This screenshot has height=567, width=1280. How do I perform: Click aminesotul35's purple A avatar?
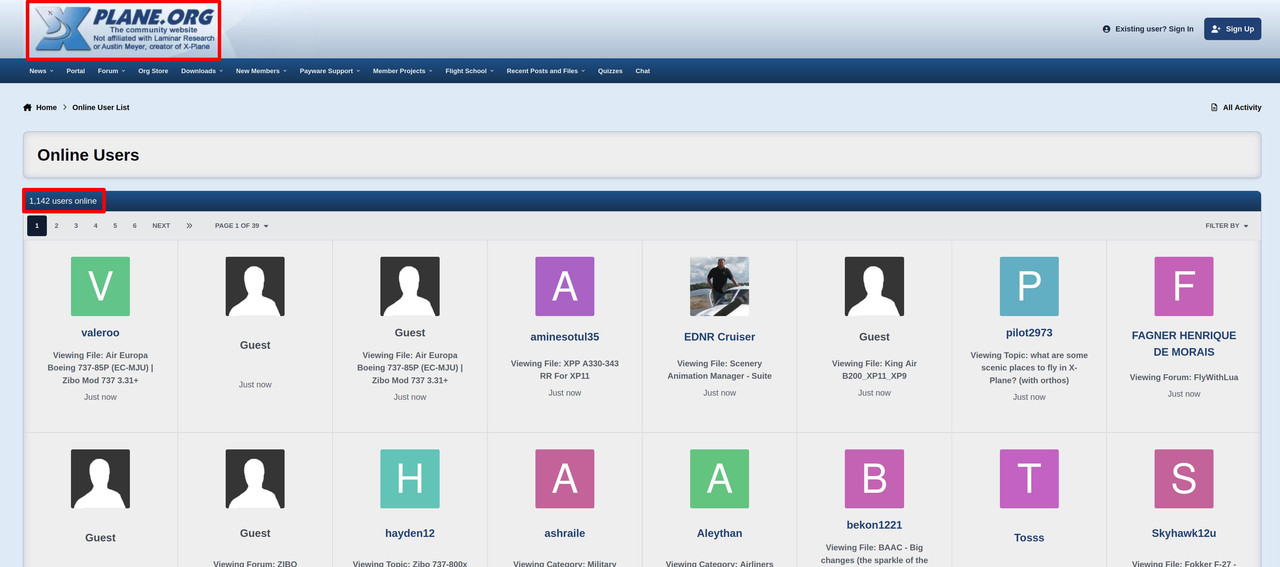[565, 286]
